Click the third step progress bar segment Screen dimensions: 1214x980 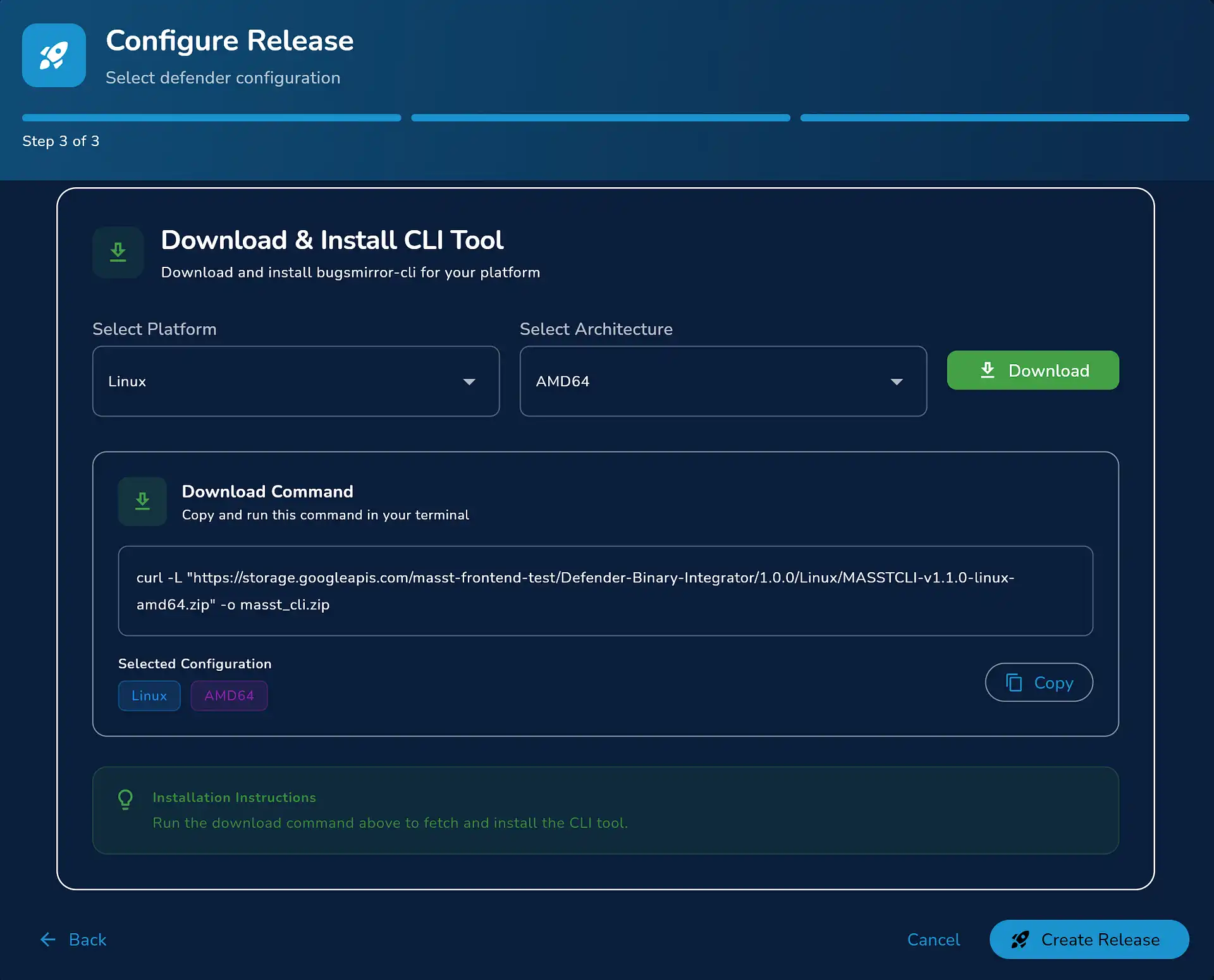(995, 118)
